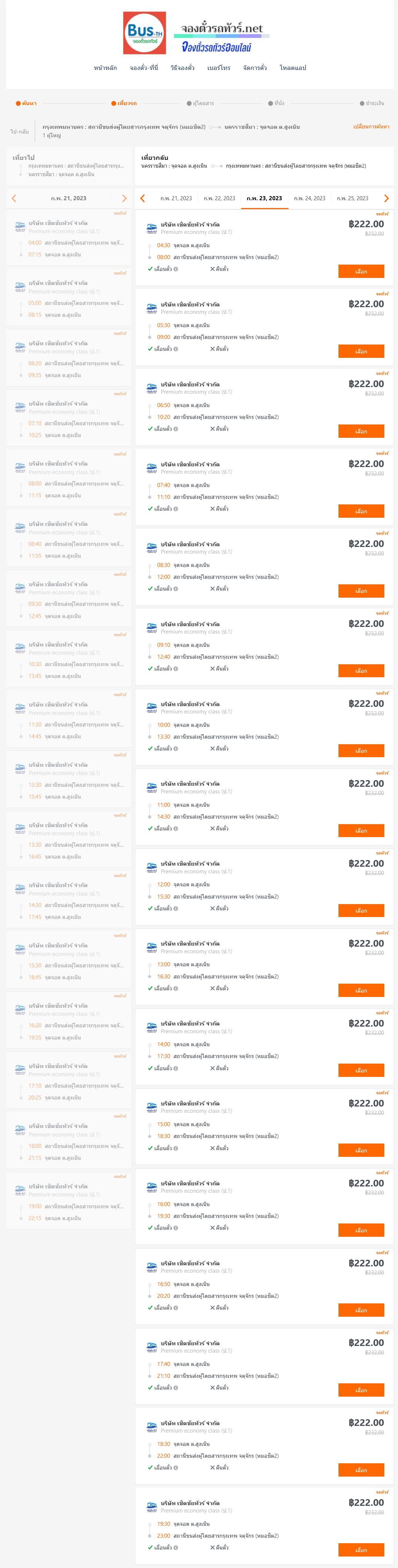Select outbound 04:00 trip card
Viewport: 398px width, 1568px height.
pyautogui.click(x=69, y=237)
